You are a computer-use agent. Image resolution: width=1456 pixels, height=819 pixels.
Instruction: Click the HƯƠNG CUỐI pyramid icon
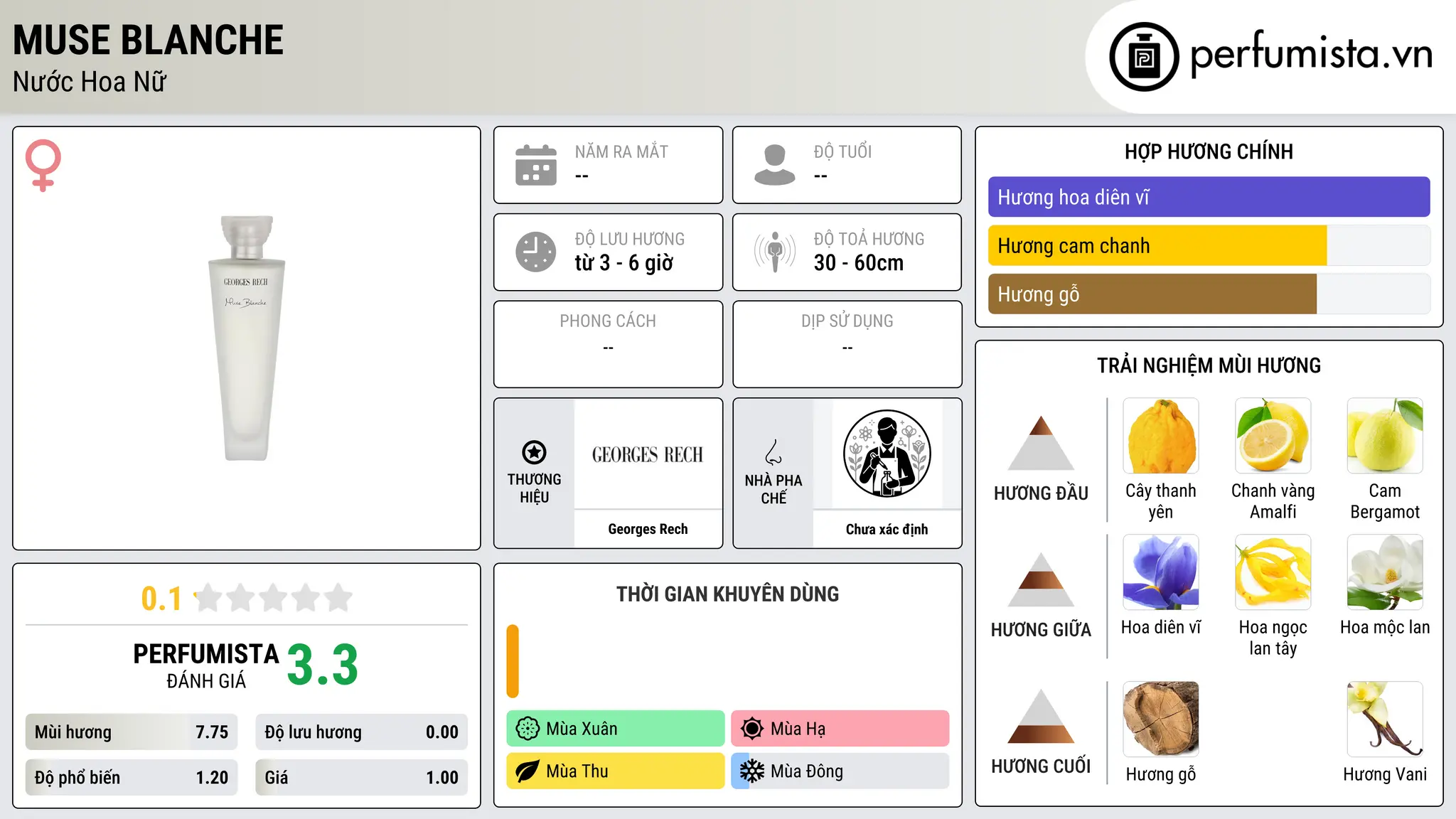pos(1041,716)
